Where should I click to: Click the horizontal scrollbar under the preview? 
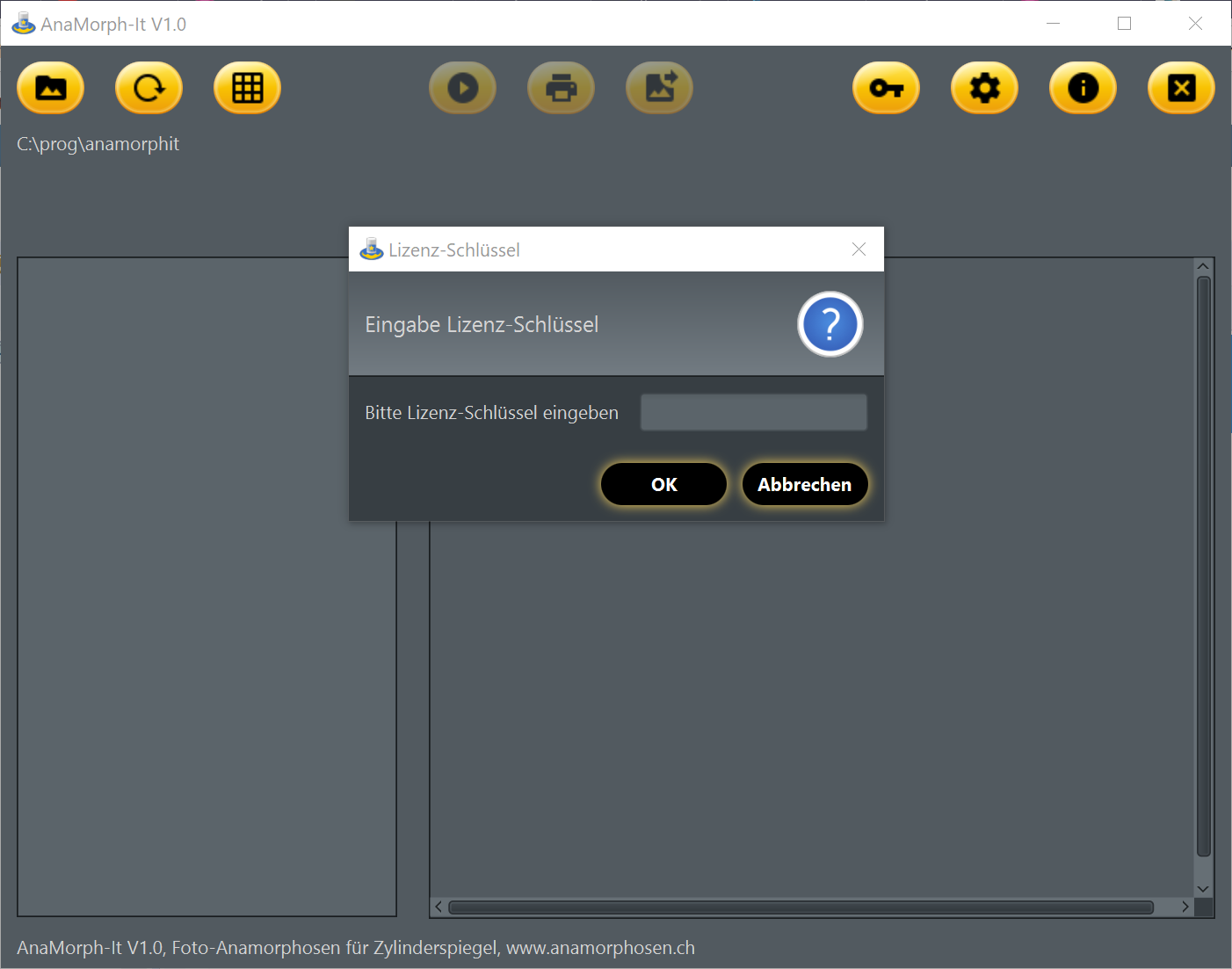[x=800, y=908]
